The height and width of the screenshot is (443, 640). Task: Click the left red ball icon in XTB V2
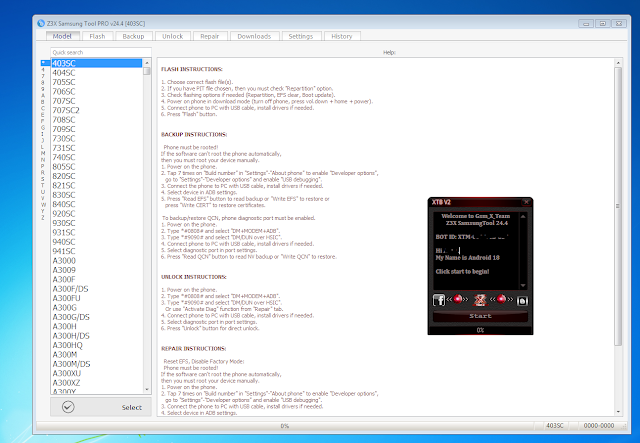click(458, 299)
